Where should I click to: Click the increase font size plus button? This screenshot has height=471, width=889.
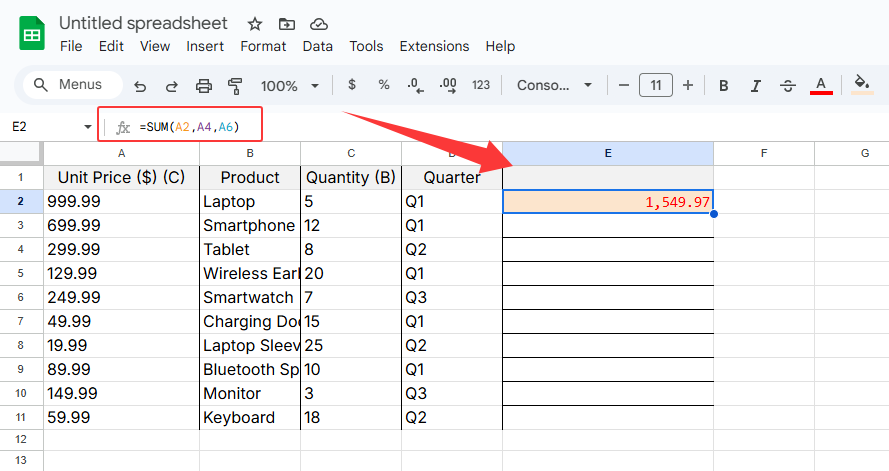(688, 86)
